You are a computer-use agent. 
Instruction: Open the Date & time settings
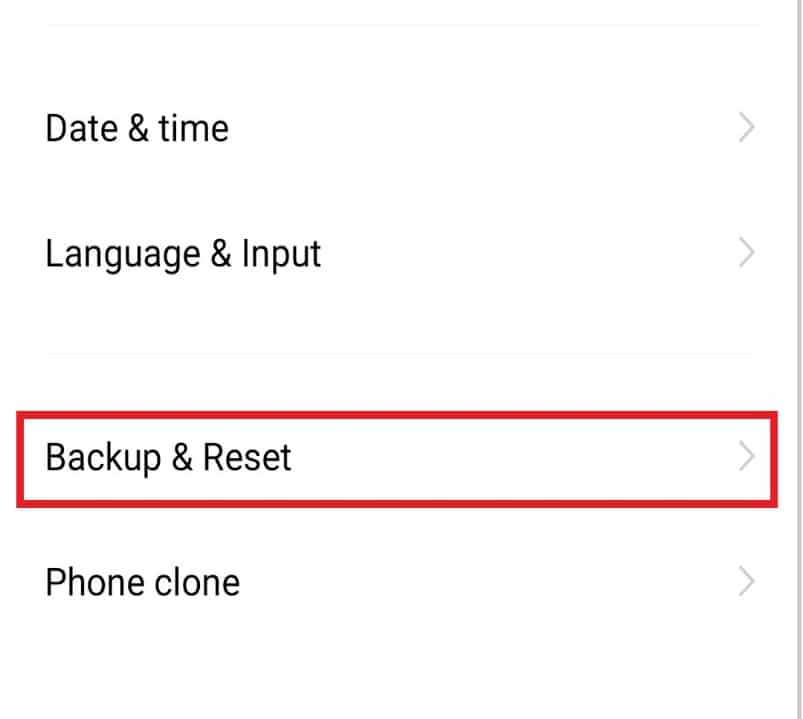click(x=399, y=128)
